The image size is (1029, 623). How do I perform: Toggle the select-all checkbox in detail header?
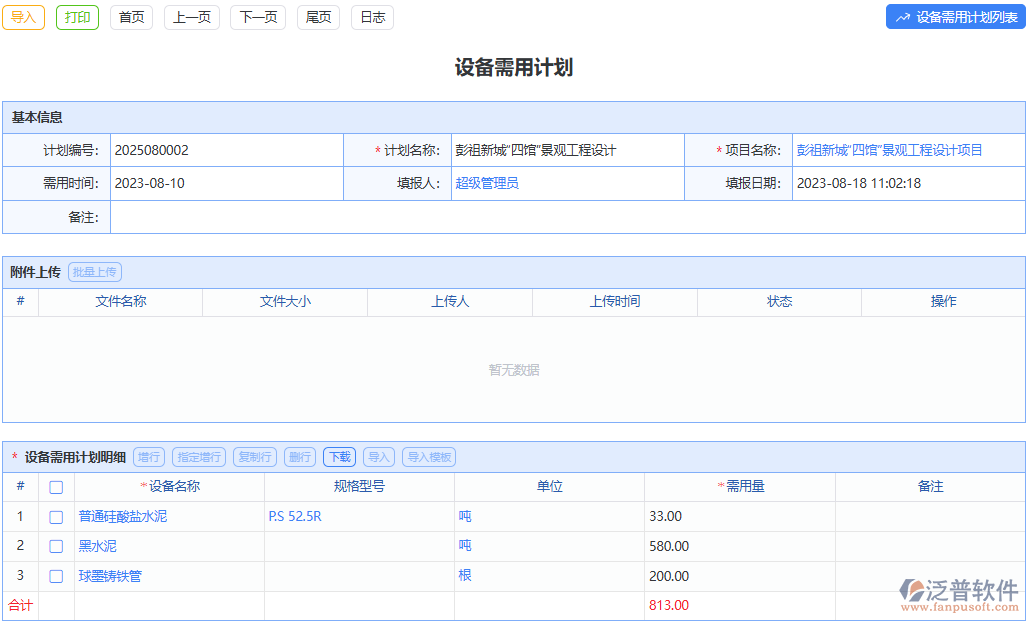click(56, 487)
